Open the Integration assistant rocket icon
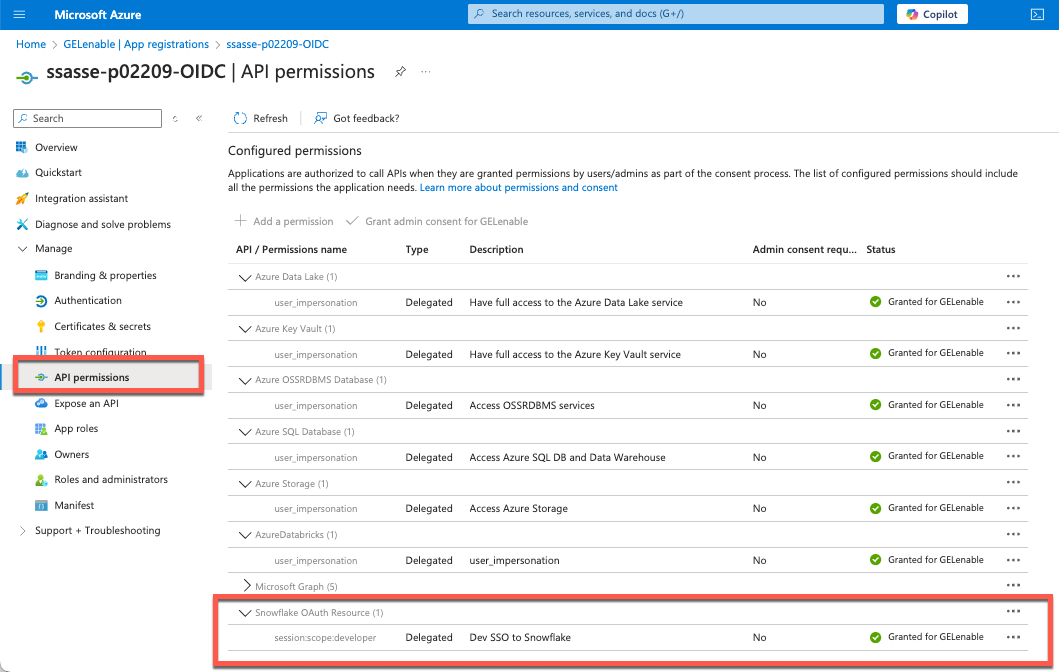This screenshot has height=672, width=1059. pos(22,198)
